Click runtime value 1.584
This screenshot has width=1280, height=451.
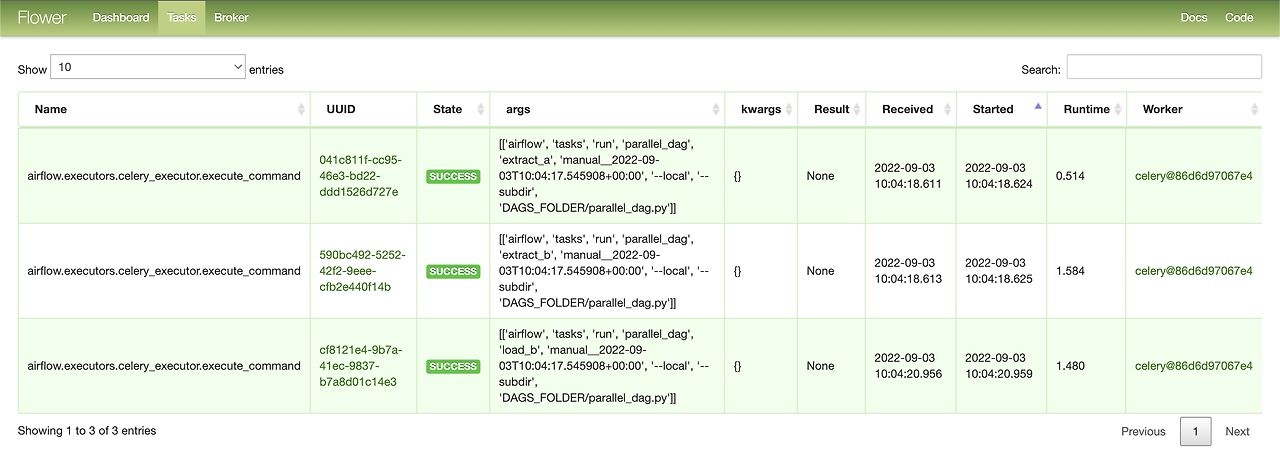1070,271
